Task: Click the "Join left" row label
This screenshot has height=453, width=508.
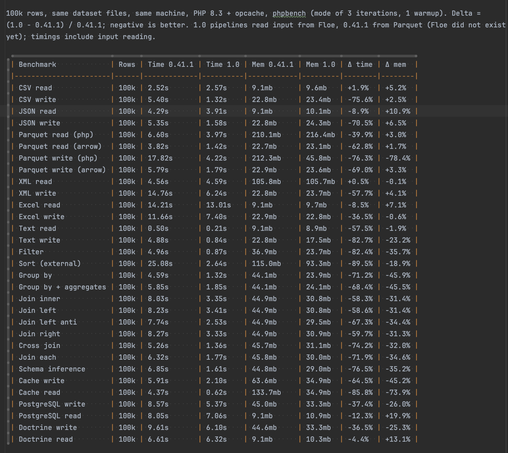Action: (x=37, y=310)
